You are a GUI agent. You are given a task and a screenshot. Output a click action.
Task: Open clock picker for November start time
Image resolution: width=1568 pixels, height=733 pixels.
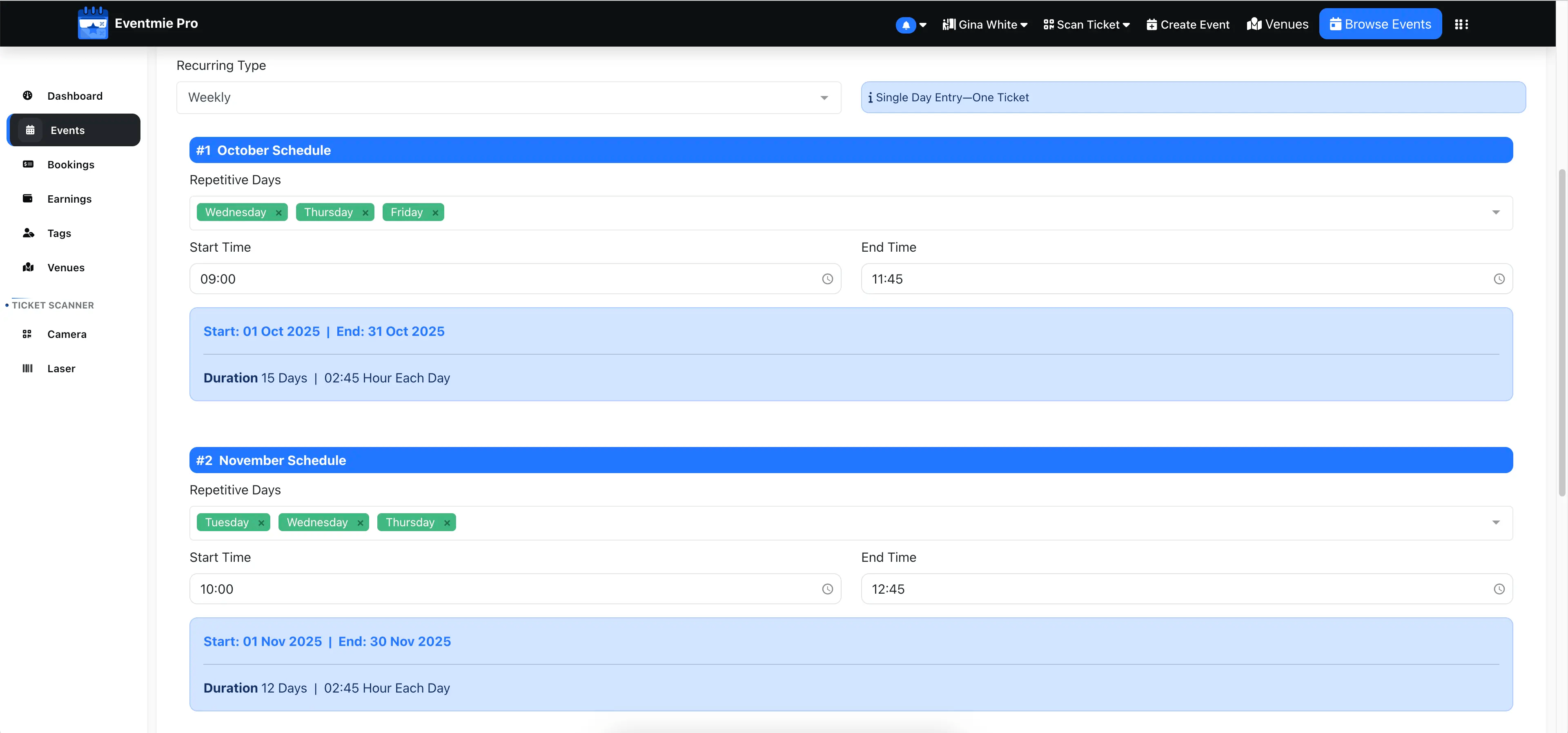click(827, 589)
